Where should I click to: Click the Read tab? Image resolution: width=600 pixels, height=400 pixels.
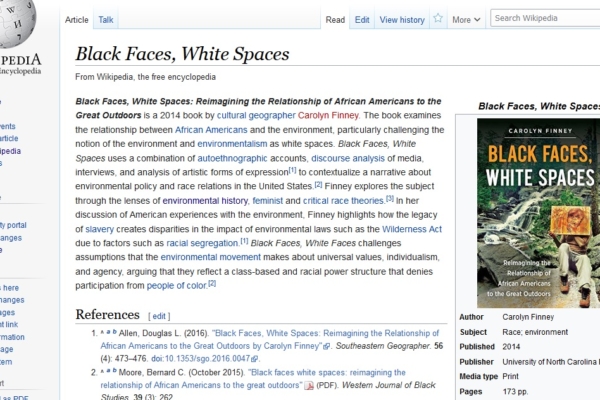(335, 19)
